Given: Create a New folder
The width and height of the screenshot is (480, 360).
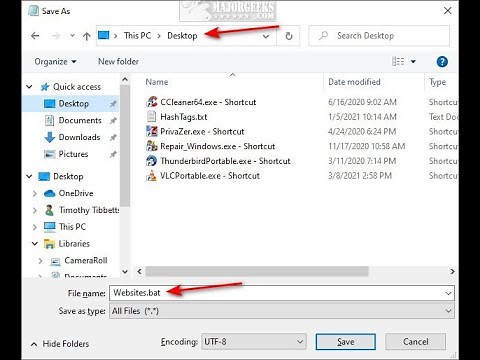Looking at the screenshot, I should click(x=118, y=61).
